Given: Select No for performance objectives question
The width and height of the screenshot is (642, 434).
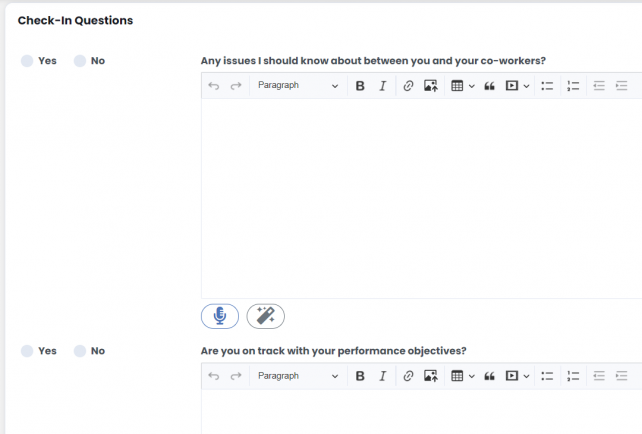Looking at the screenshot, I should point(80,351).
